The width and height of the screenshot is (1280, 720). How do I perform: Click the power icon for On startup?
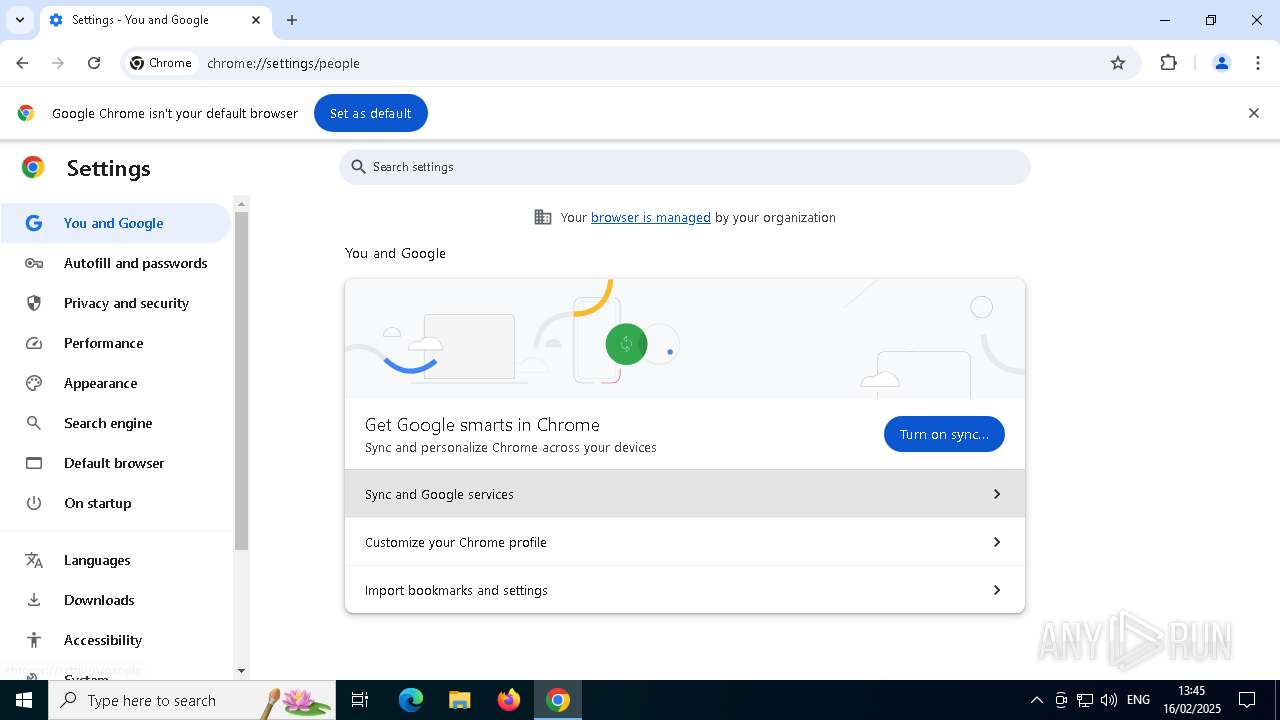pyautogui.click(x=34, y=503)
